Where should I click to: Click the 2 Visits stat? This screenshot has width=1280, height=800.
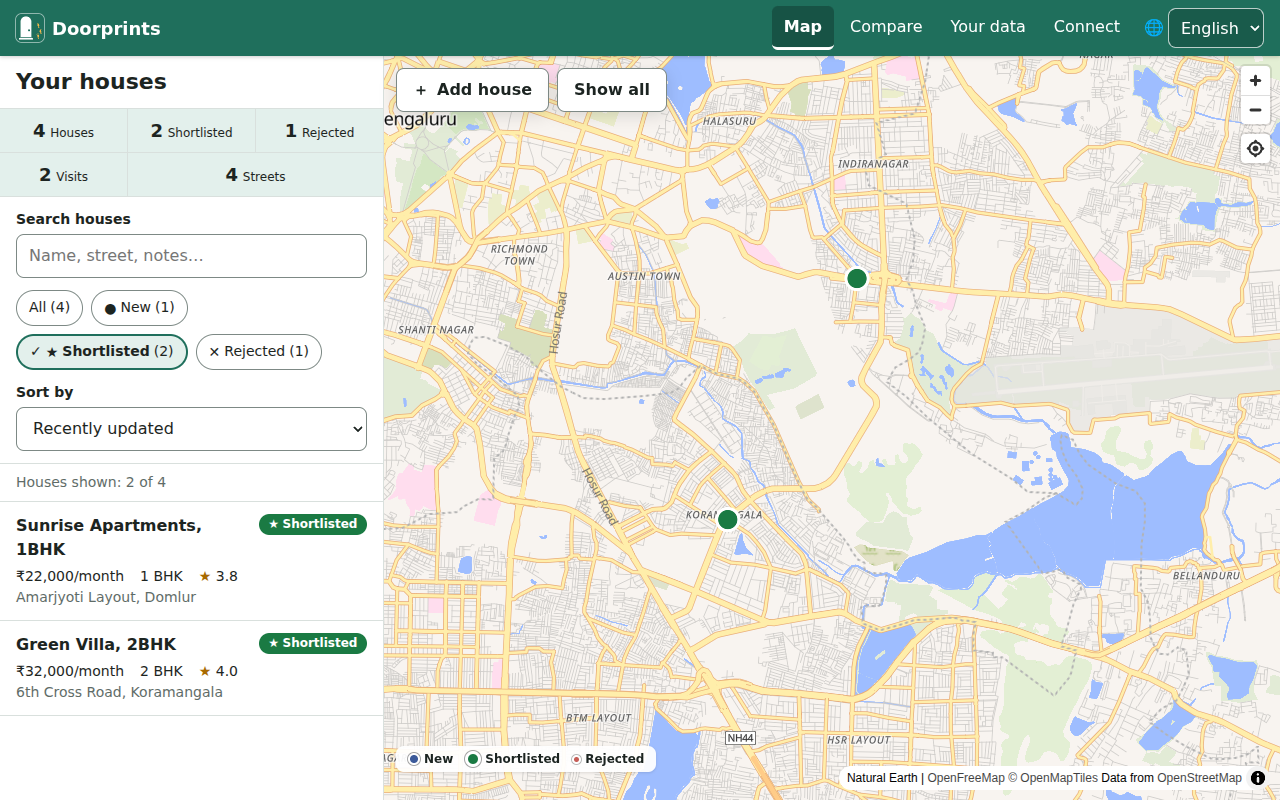[64, 175]
